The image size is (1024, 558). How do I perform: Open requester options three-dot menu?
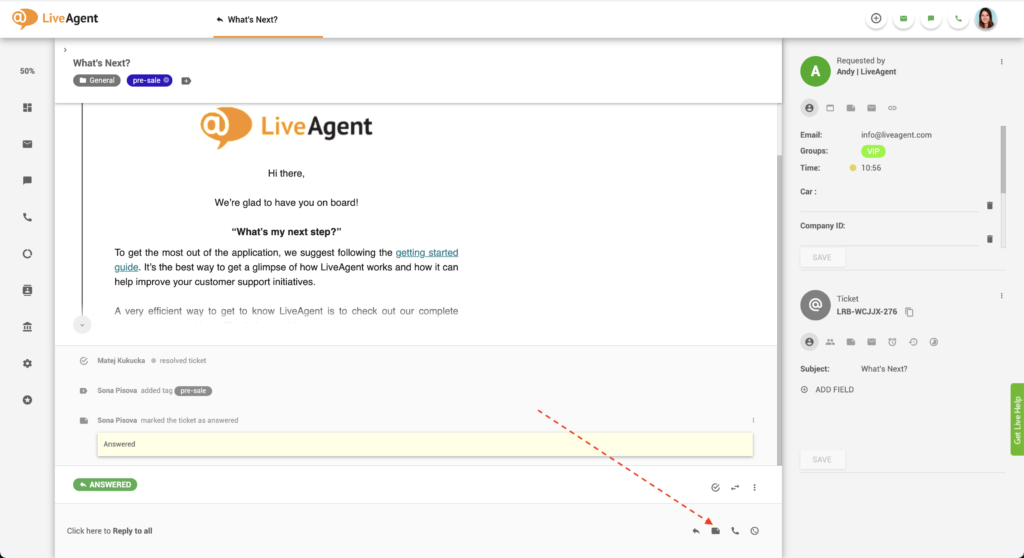click(x=1001, y=62)
